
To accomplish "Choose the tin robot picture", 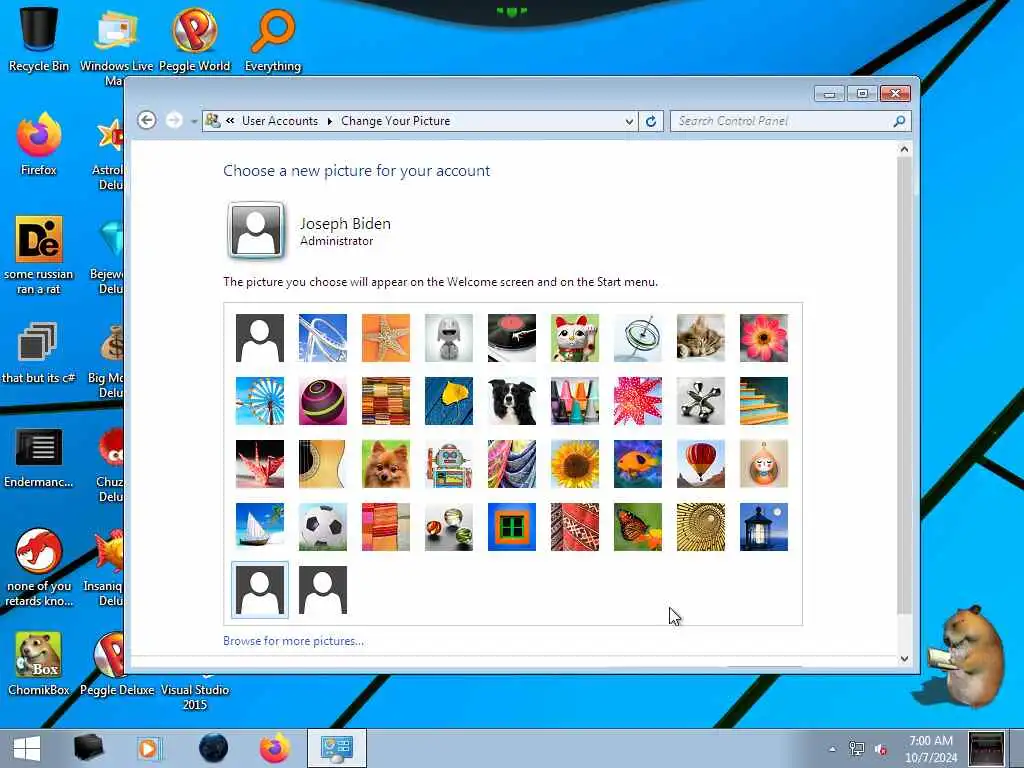I will (449, 464).
